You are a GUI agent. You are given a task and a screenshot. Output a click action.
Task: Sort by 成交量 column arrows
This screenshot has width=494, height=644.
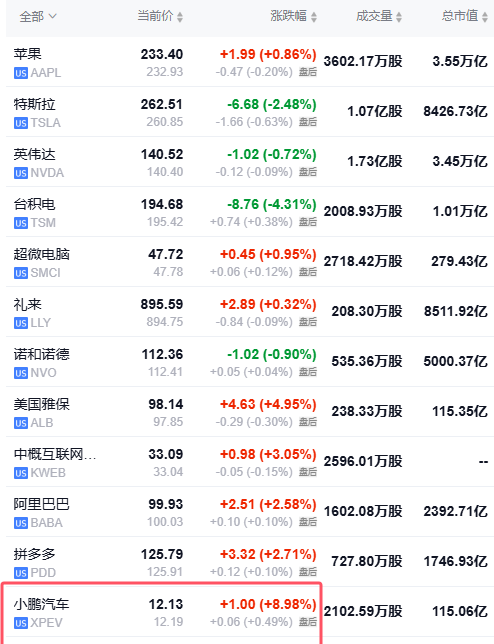point(399,17)
